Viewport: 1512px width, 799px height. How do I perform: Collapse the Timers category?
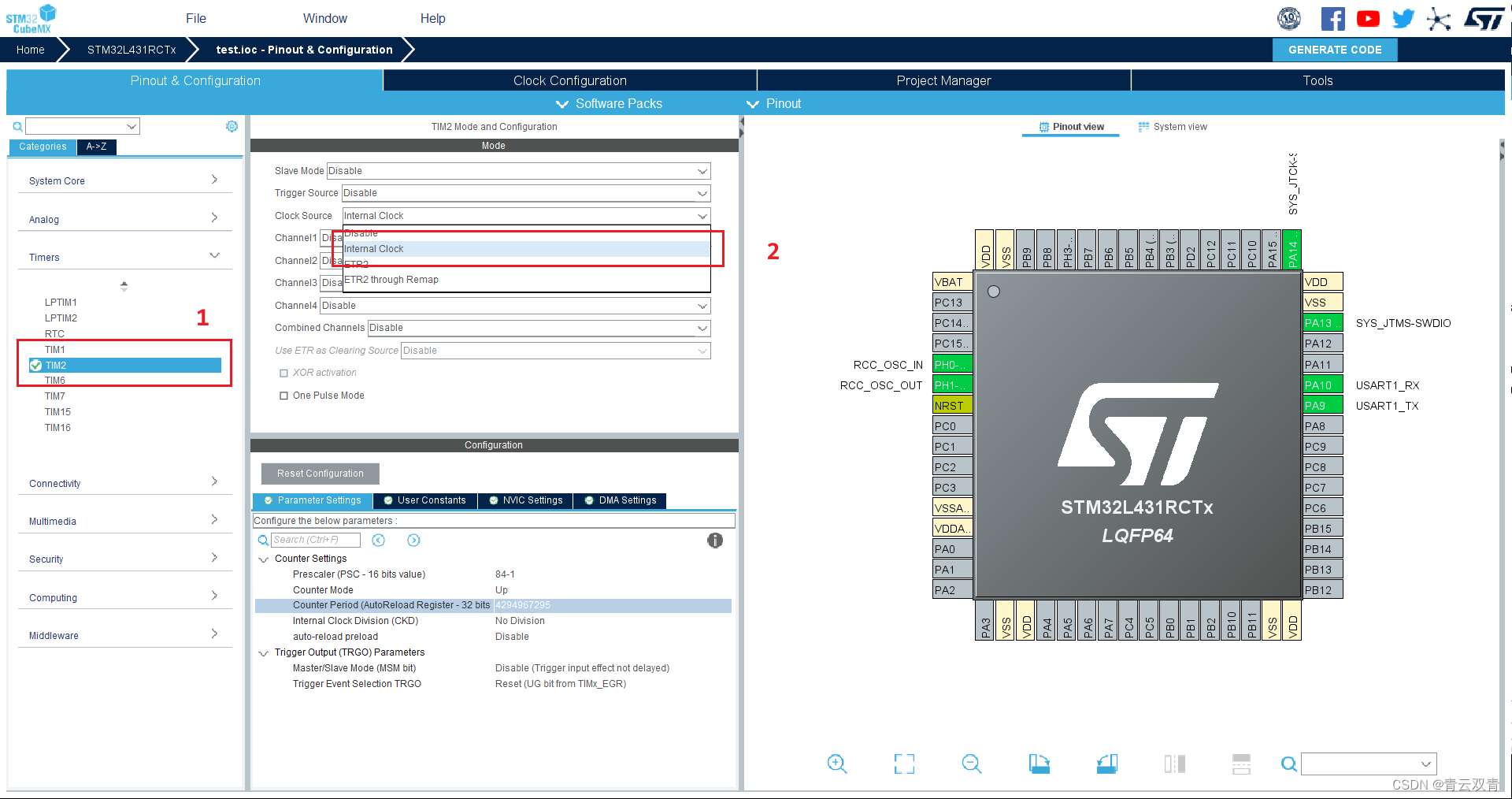click(124, 257)
